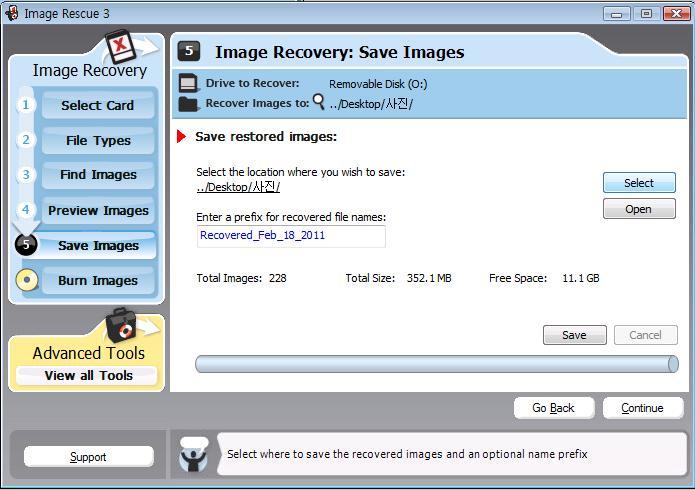Open the Preview Images step
Screen dimensions: 695x490
[x=98, y=210]
